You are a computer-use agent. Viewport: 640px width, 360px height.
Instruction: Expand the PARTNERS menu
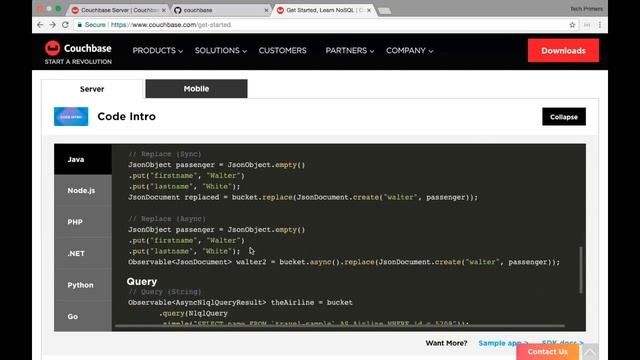[x=349, y=51]
